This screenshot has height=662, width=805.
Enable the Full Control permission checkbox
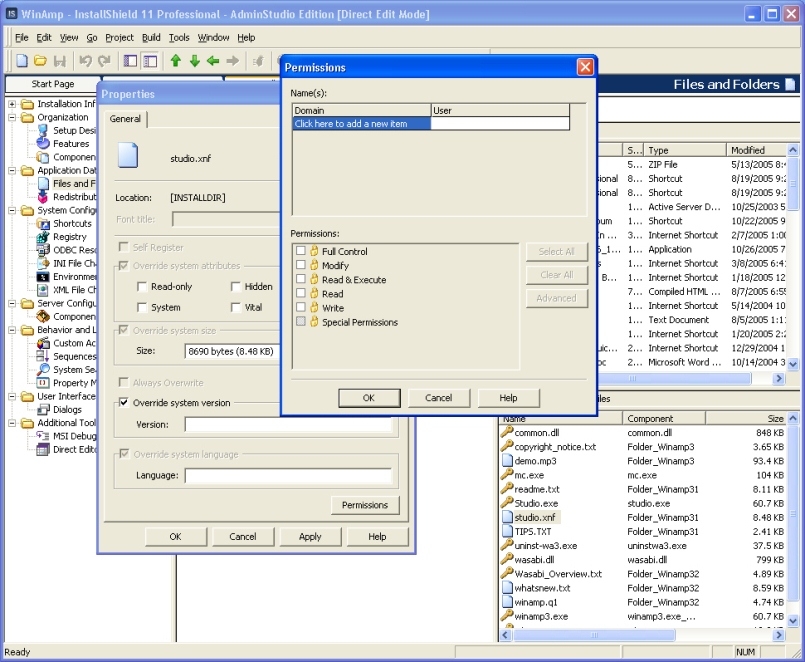point(301,251)
